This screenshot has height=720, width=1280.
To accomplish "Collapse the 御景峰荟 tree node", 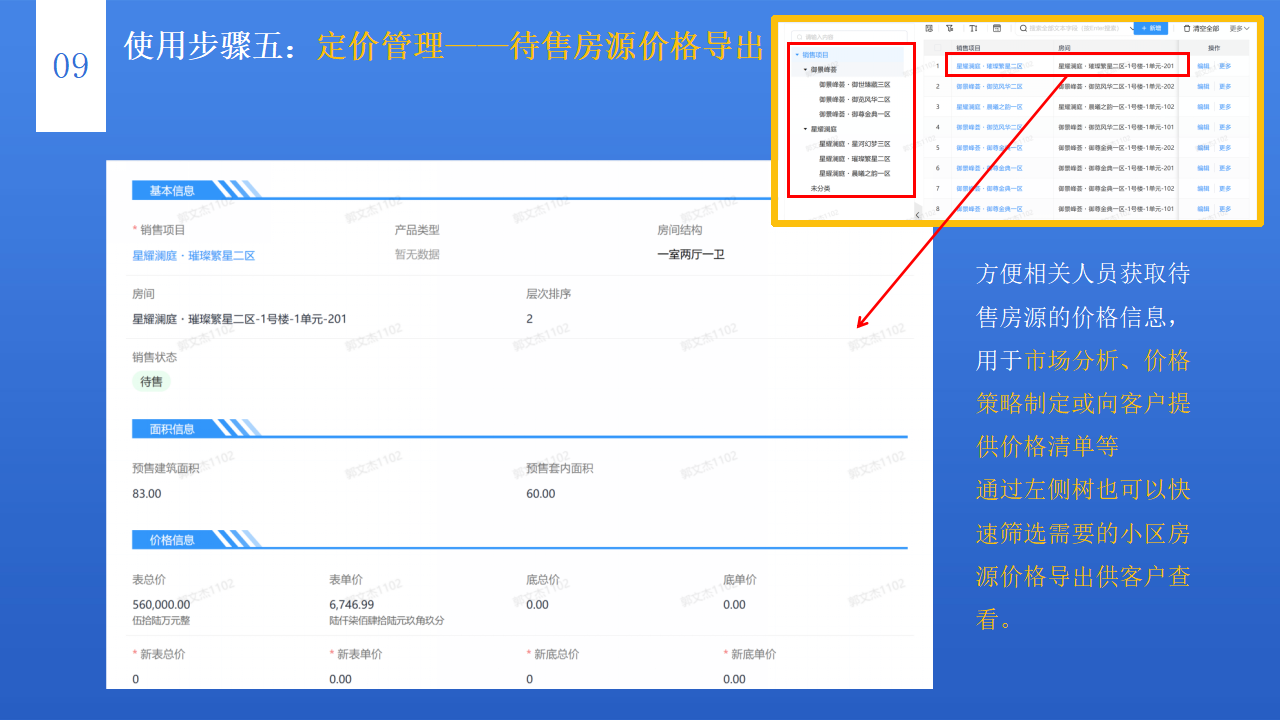I will [805, 68].
